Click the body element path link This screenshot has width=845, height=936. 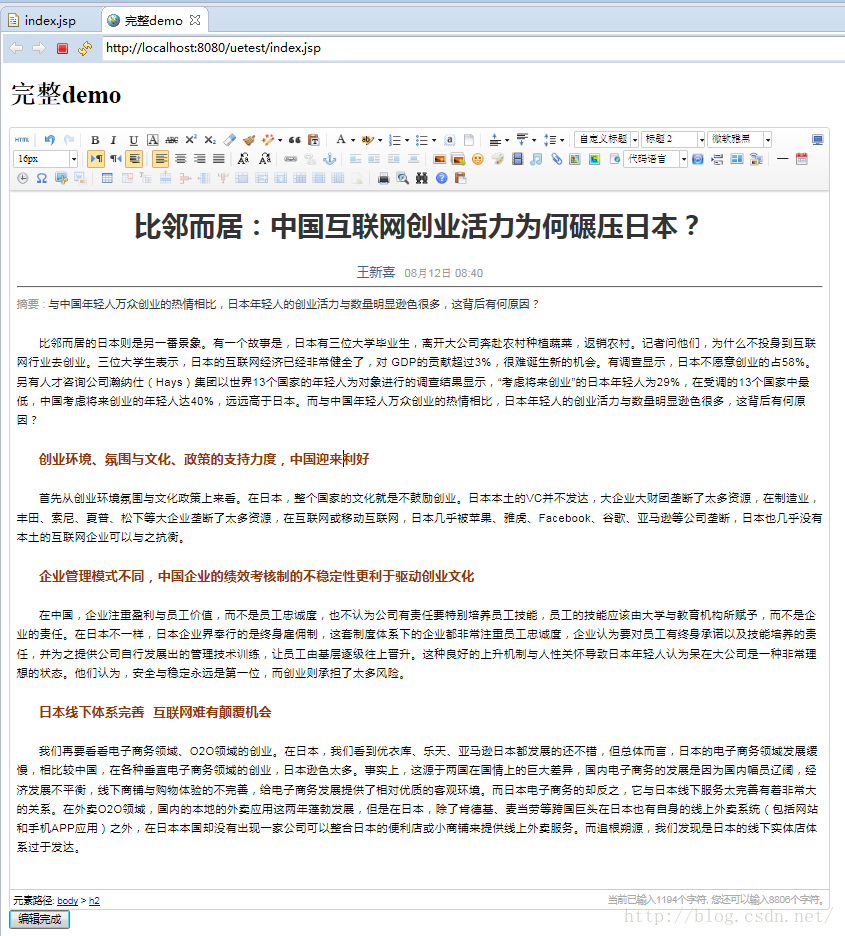(67, 901)
